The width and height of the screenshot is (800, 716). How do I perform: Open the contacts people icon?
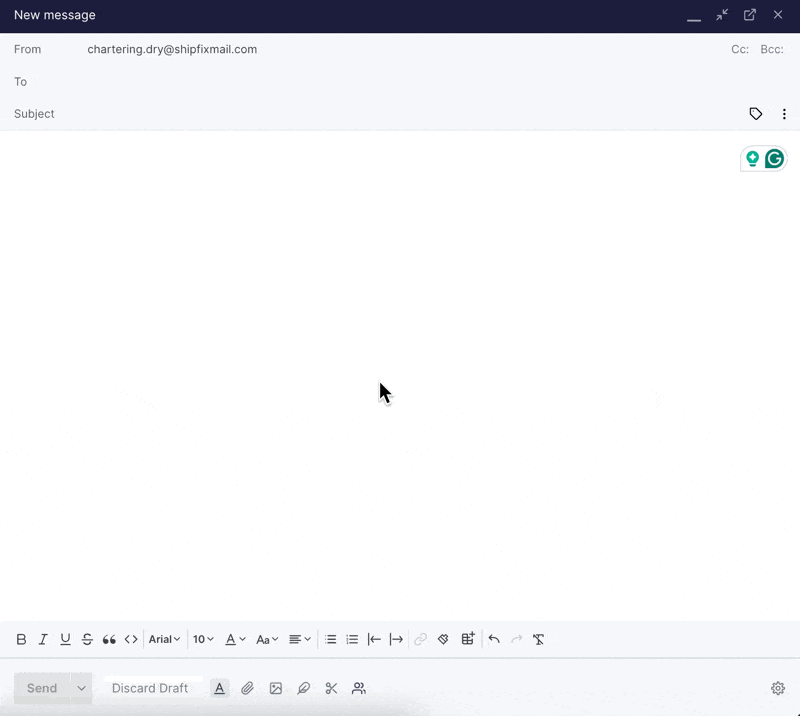pyautogui.click(x=359, y=688)
